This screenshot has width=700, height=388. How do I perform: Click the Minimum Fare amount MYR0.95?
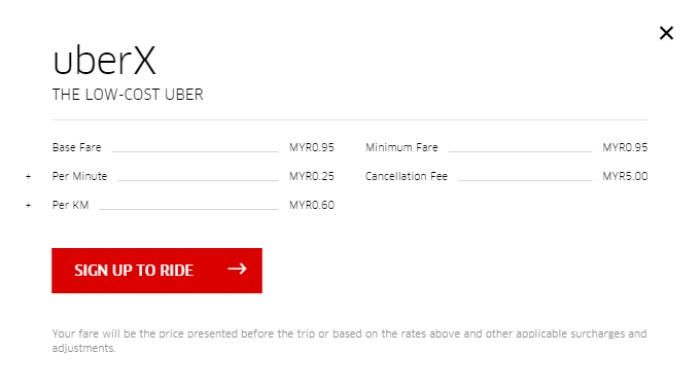[625, 147]
